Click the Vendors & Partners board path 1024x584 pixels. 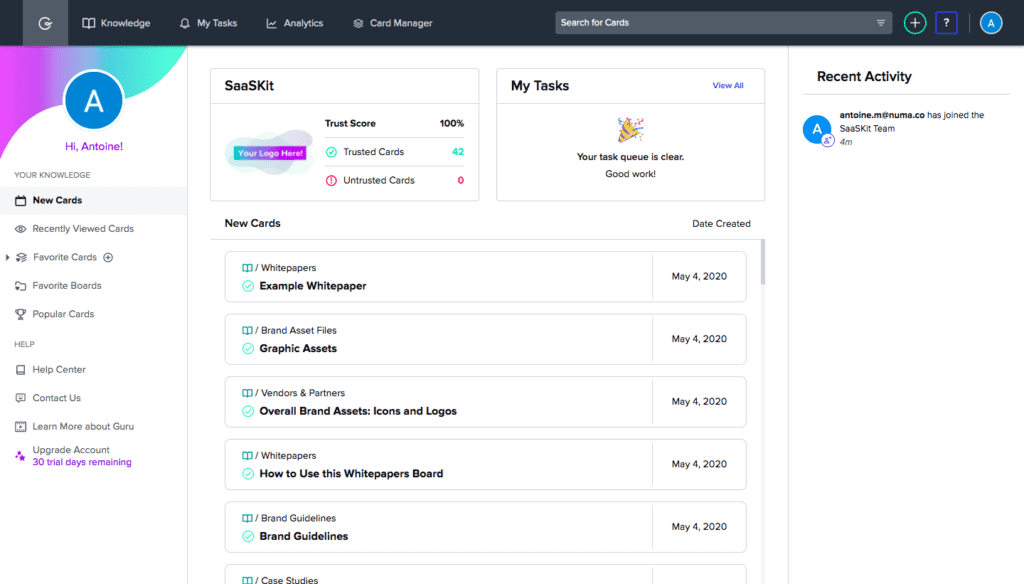click(x=302, y=393)
